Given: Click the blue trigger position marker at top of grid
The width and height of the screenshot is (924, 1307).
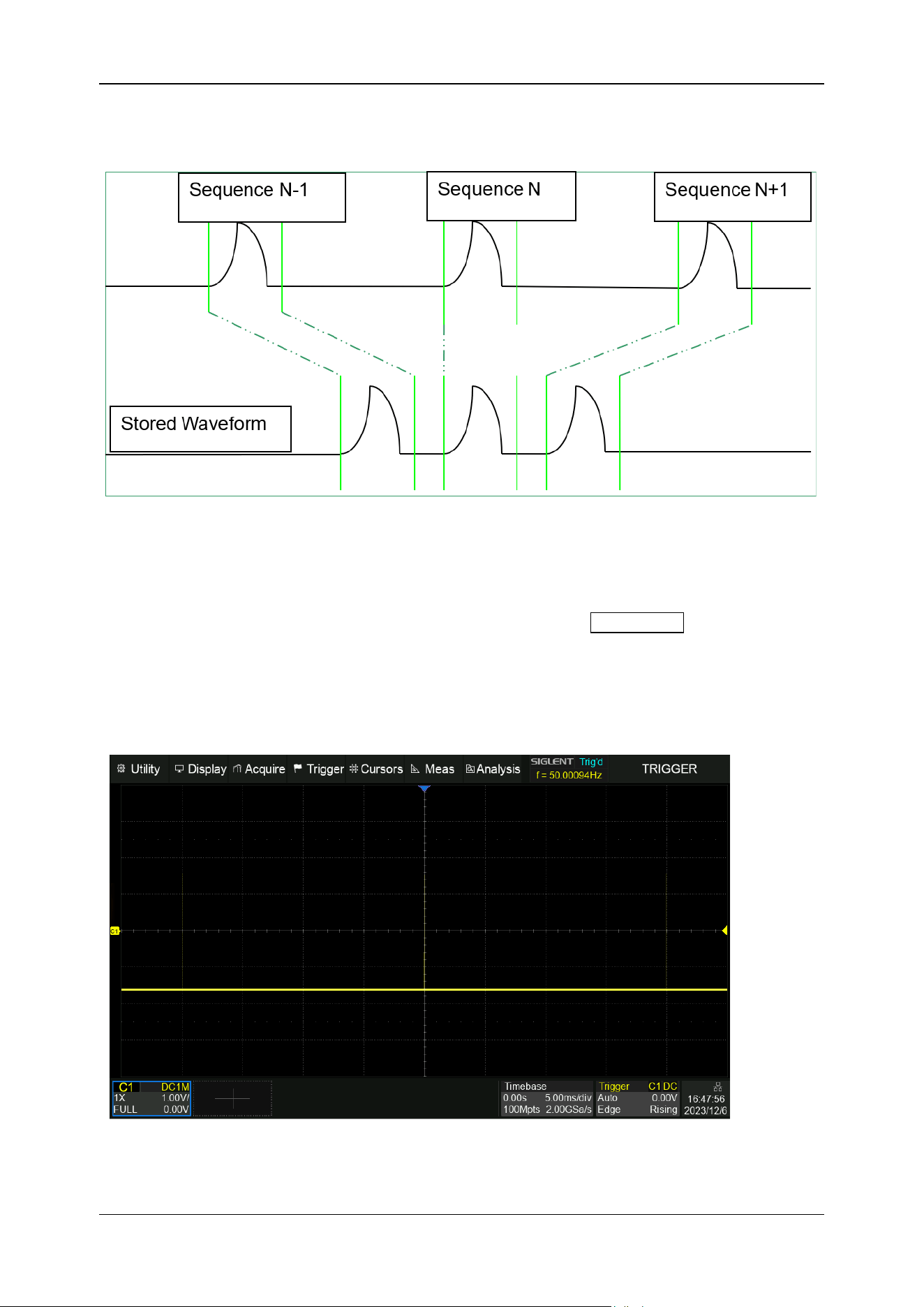Looking at the screenshot, I should 424,788.
